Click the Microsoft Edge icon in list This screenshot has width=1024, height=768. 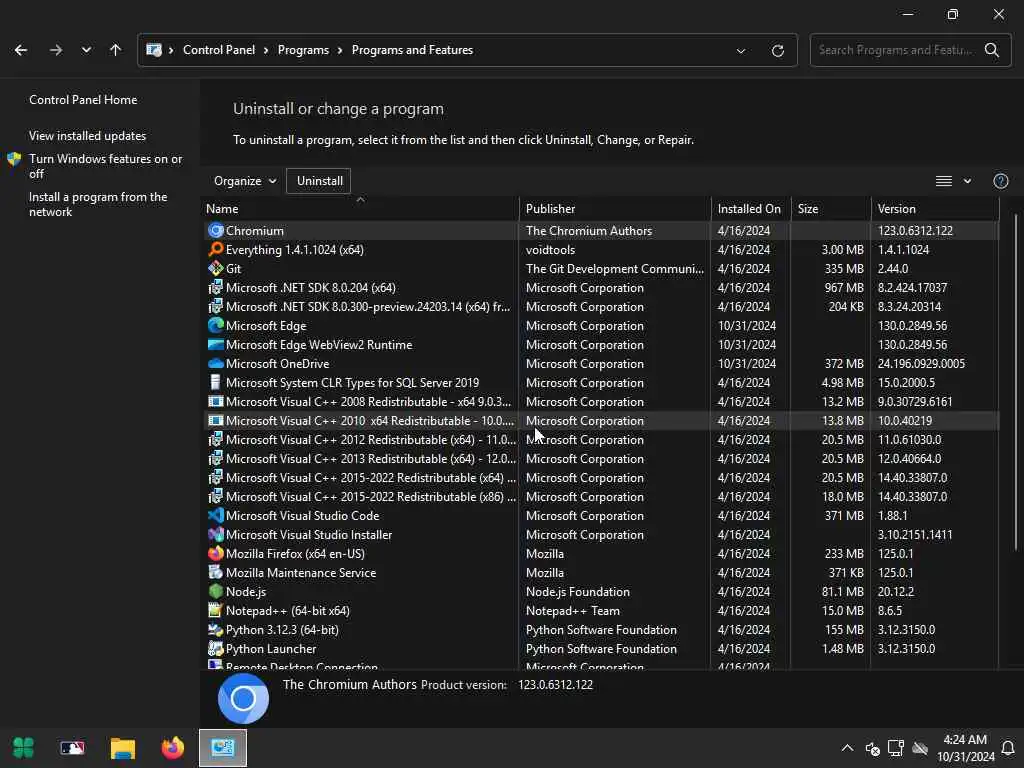(216, 325)
